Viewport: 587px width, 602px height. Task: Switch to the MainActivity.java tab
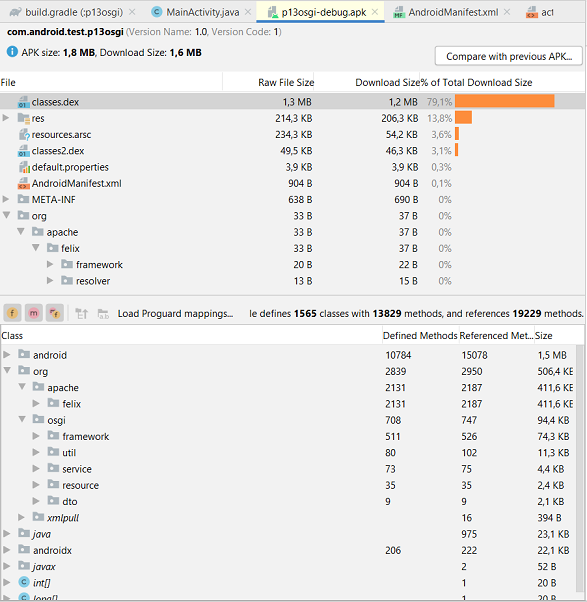pos(196,12)
